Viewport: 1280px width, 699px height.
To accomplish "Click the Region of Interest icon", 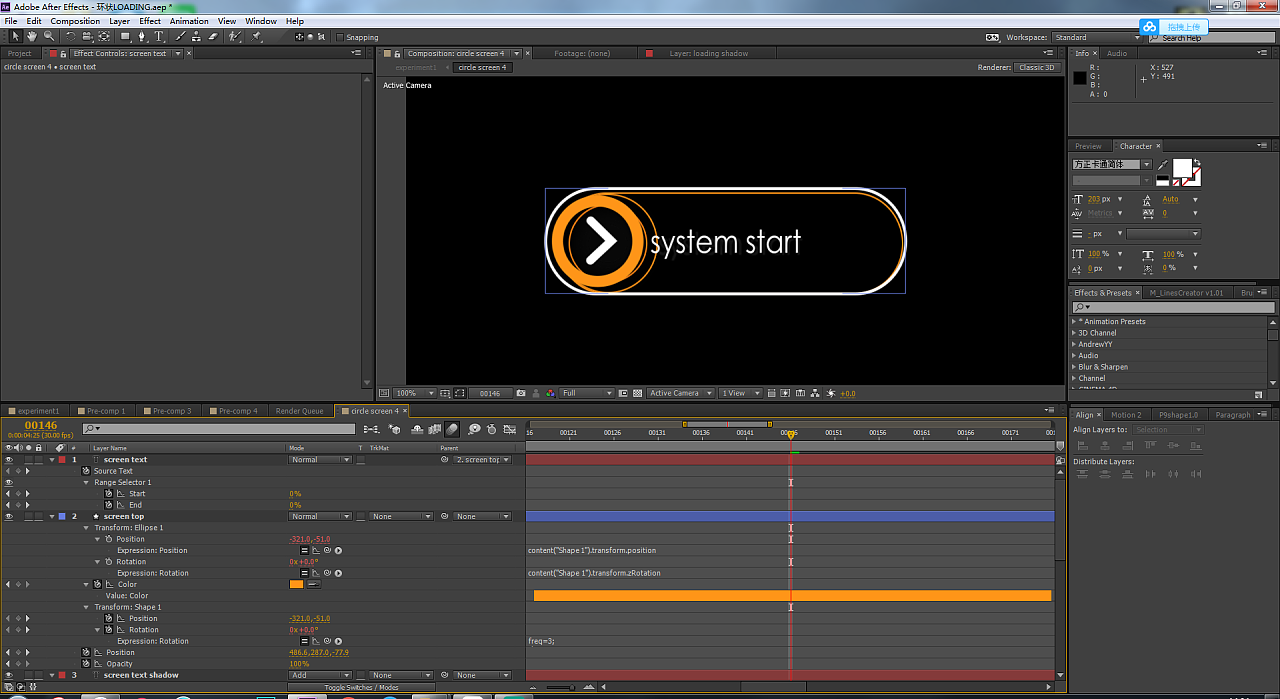I will pyautogui.click(x=623, y=393).
